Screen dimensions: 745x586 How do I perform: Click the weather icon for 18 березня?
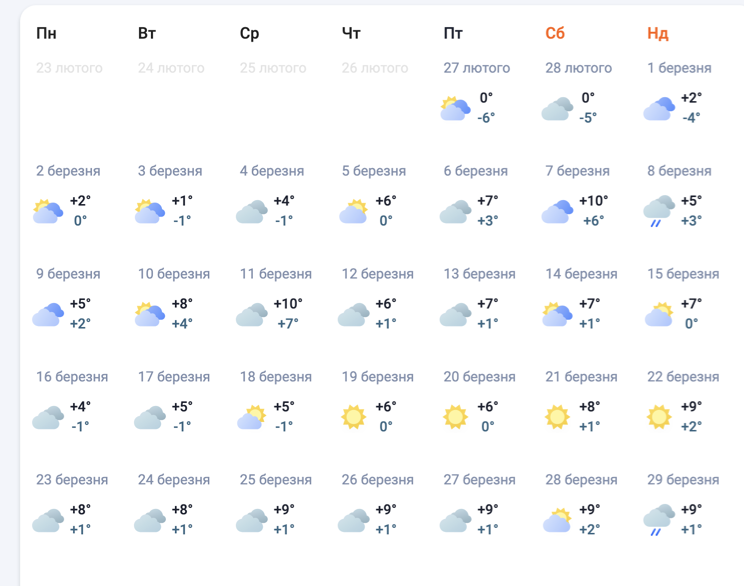pyautogui.click(x=251, y=416)
